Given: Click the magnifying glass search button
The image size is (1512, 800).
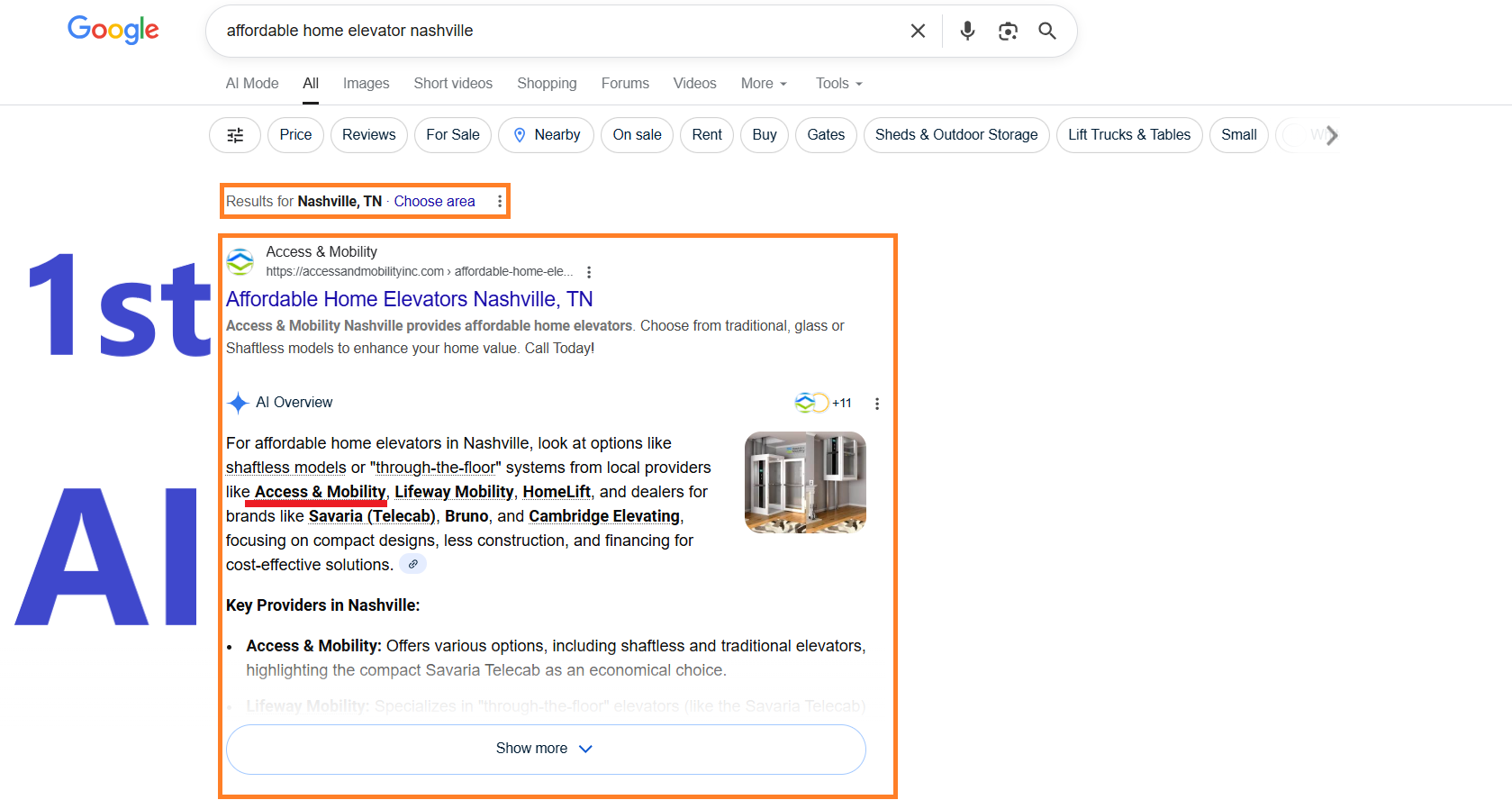Looking at the screenshot, I should (x=1047, y=31).
